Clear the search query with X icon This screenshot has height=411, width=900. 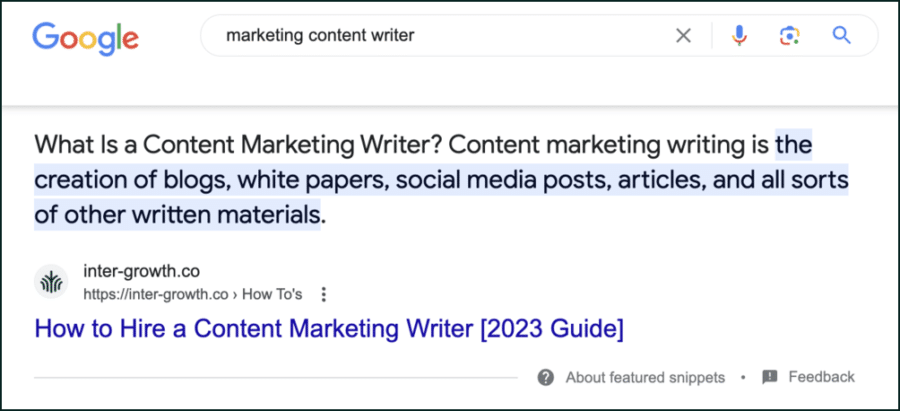pyautogui.click(x=683, y=36)
